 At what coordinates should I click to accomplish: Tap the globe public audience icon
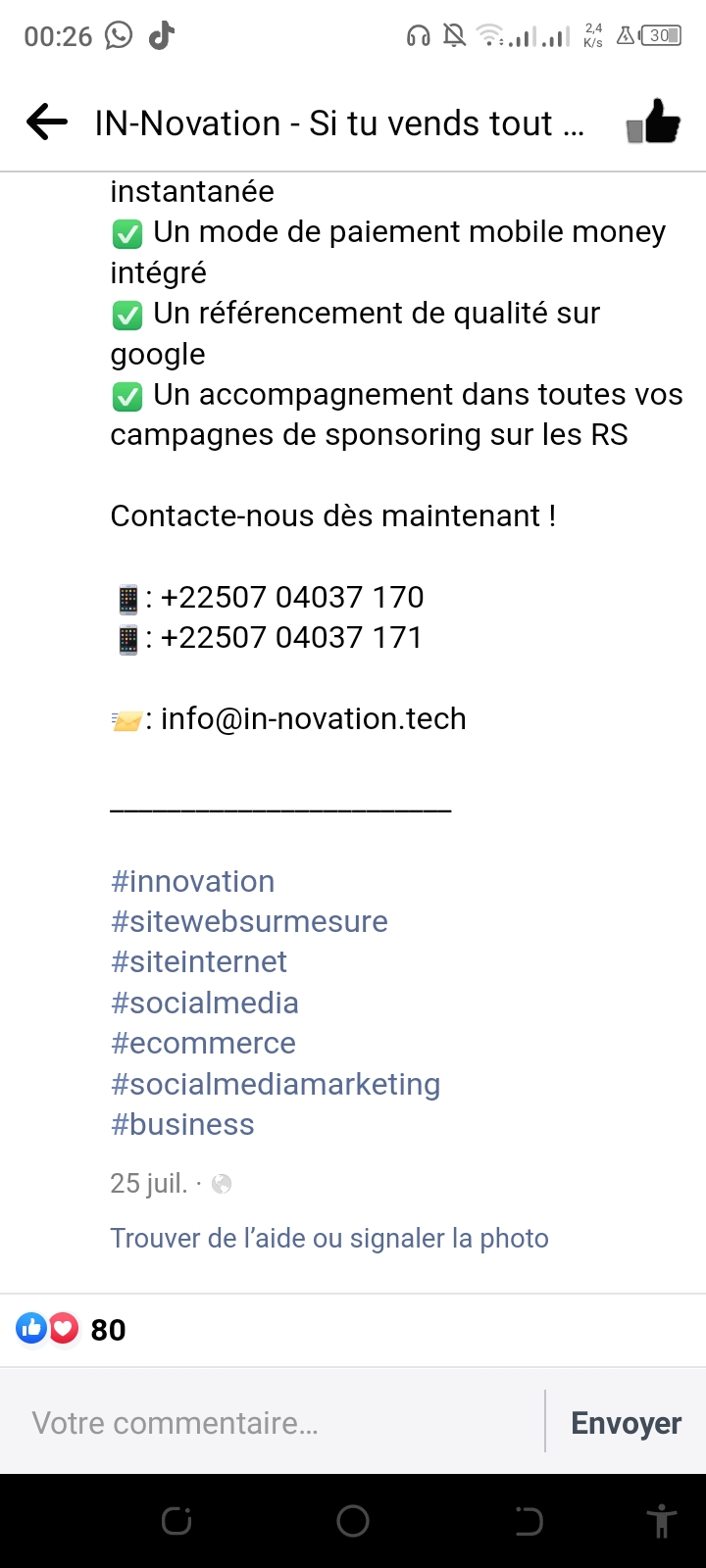(222, 1184)
